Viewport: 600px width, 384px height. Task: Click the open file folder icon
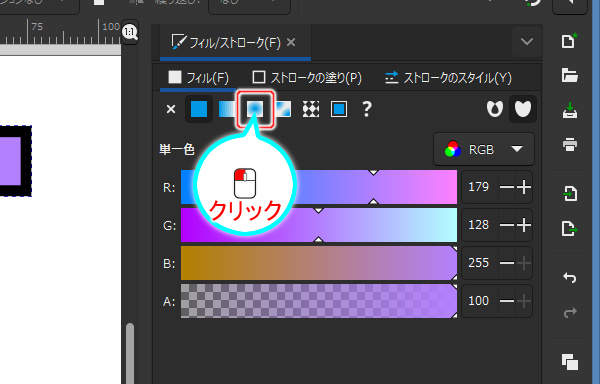click(569, 75)
